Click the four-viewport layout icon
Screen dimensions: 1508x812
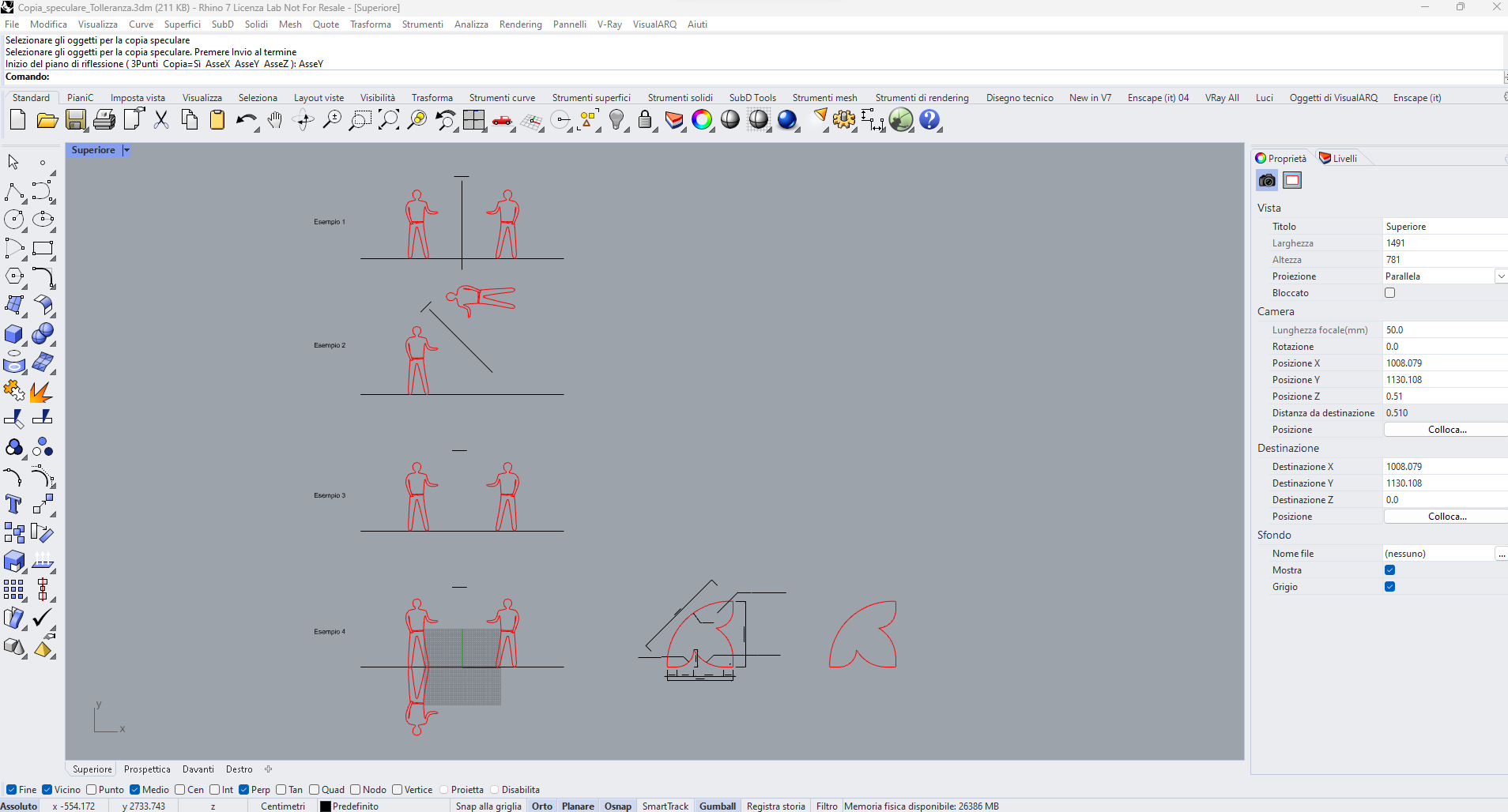[x=474, y=120]
